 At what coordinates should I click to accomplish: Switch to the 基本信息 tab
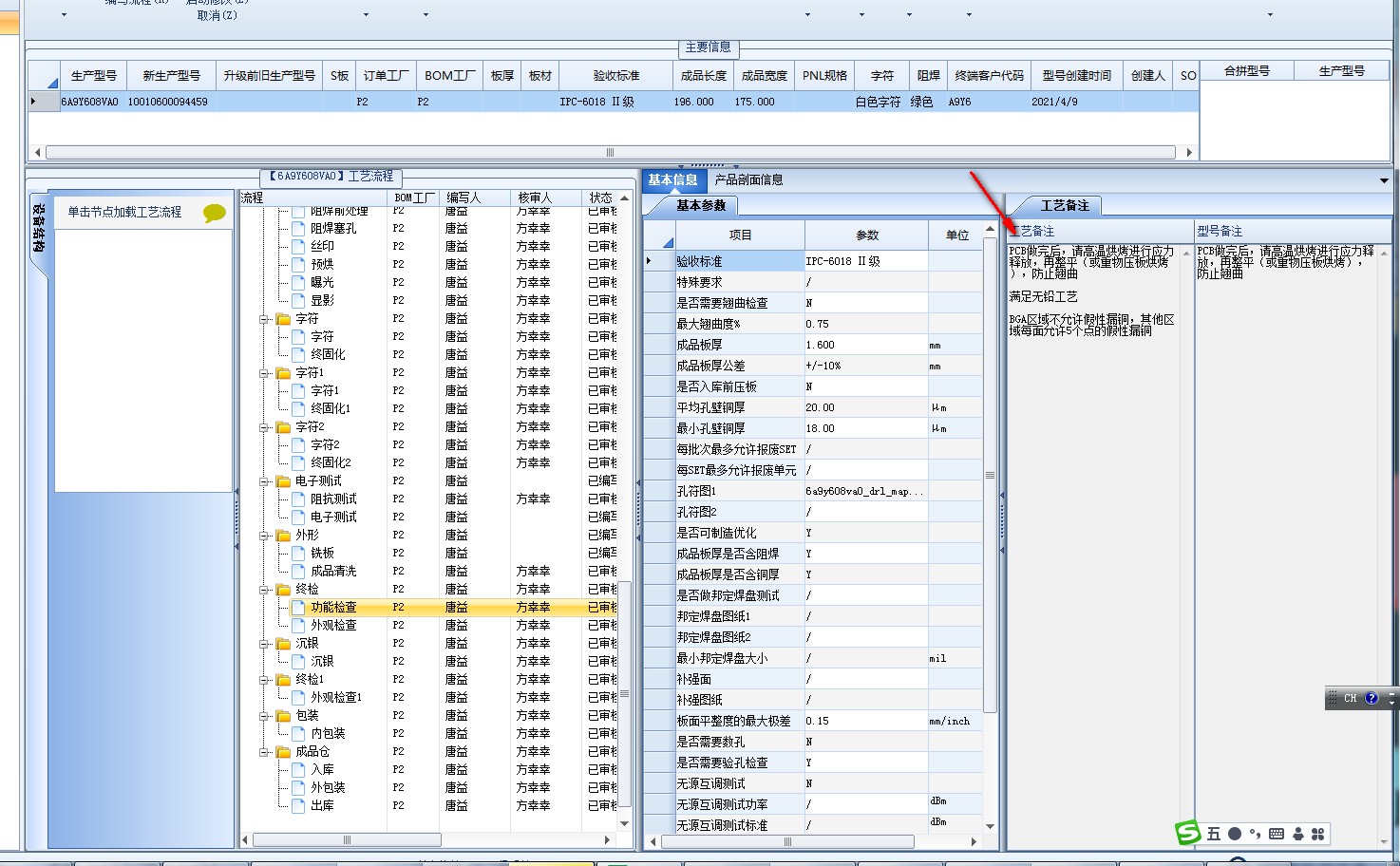point(672,179)
